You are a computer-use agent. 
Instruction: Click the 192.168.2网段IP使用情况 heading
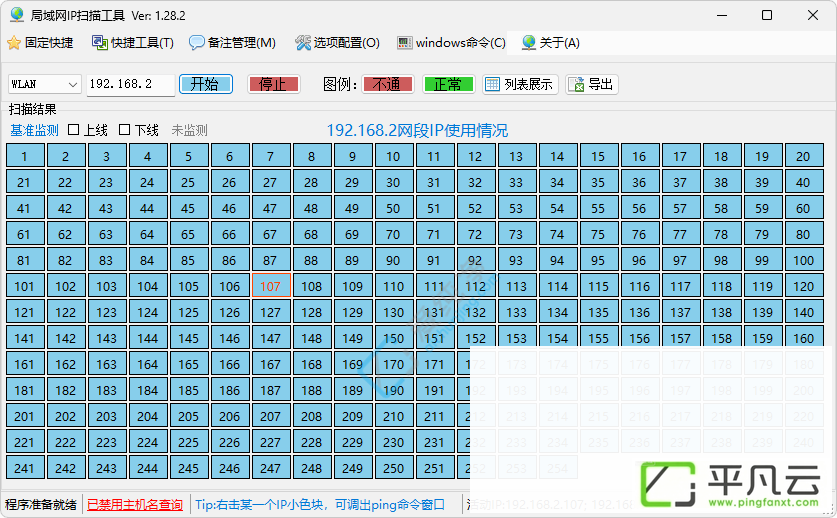(417, 130)
